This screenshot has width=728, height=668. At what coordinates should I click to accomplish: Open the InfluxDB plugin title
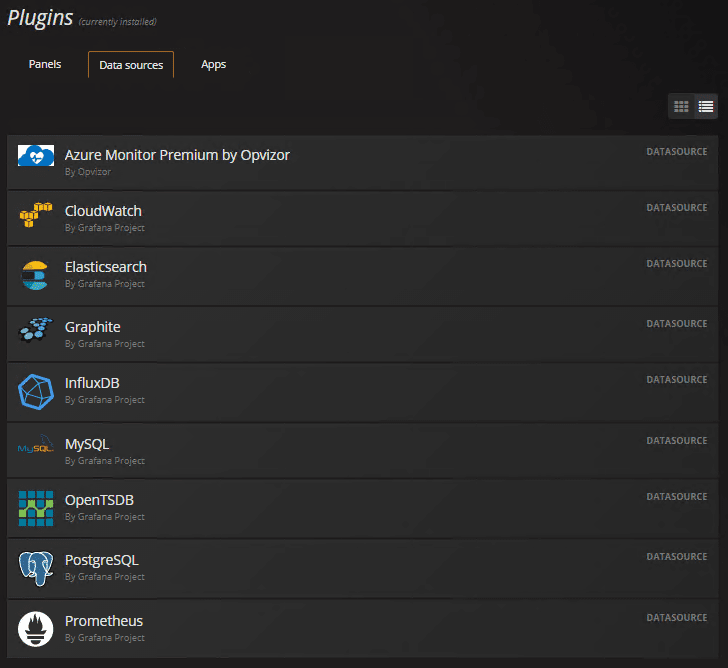[x=92, y=383]
